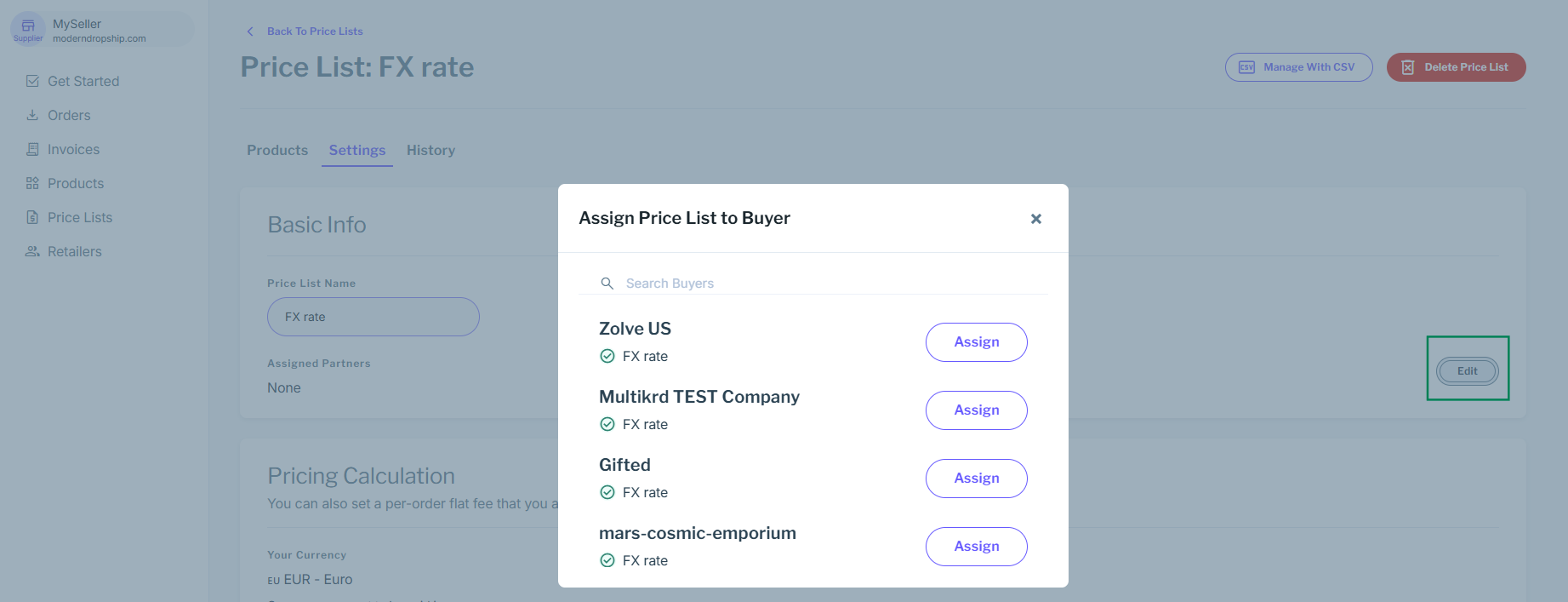This screenshot has width=1568, height=602.
Task: Assign price list to mars-cosmic-emporium
Action: coord(976,546)
